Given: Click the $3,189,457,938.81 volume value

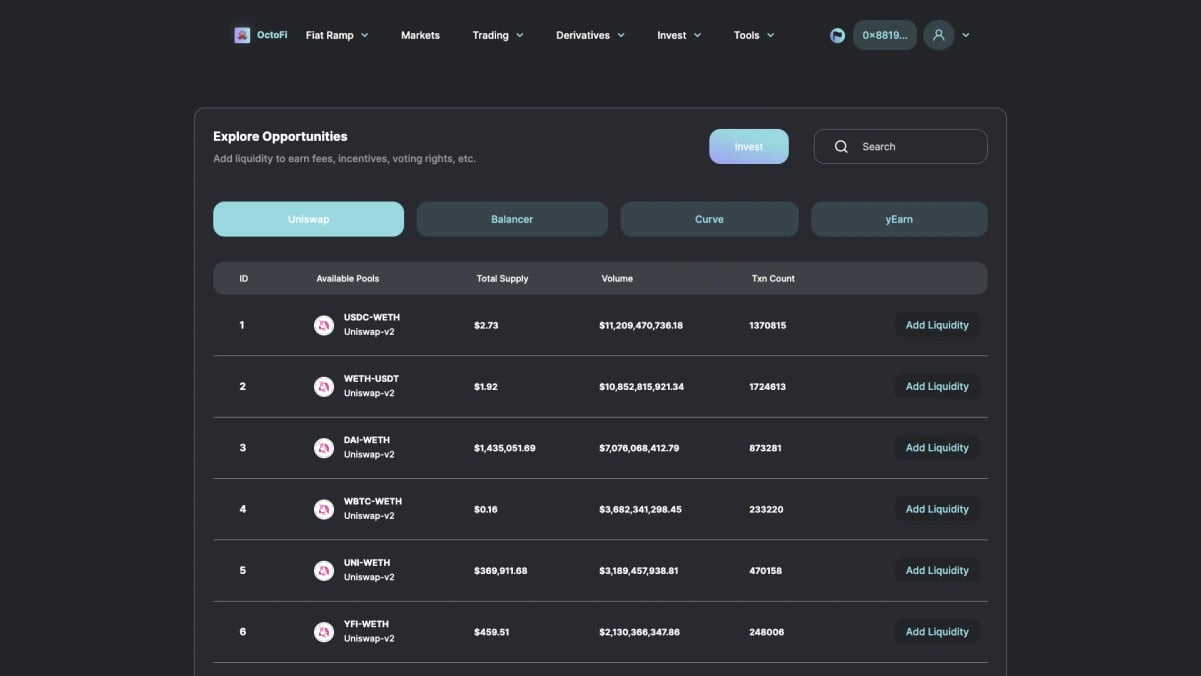Looking at the screenshot, I should [639, 571].
